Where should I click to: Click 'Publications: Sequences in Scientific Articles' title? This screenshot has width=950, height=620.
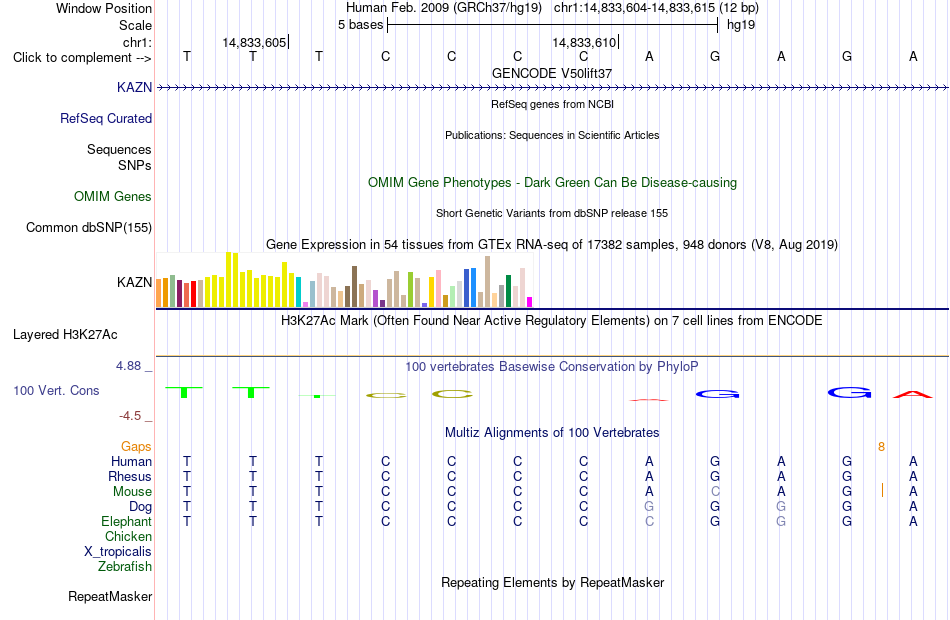[x=552, y=135]
